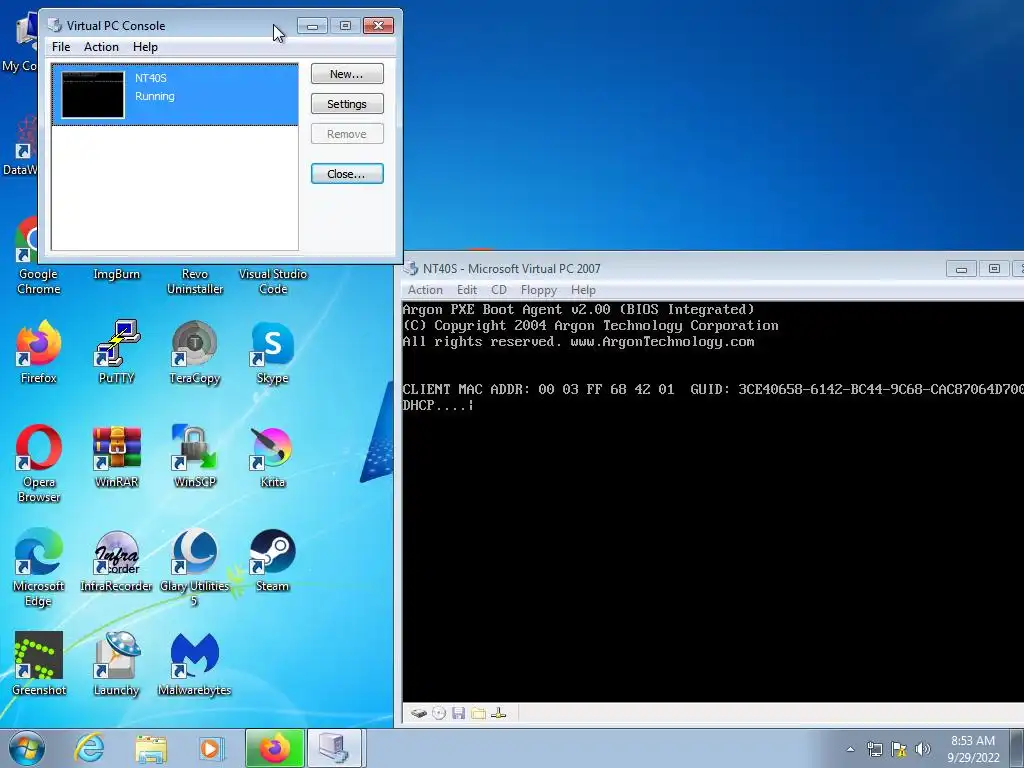
Task: Click the volume speaker tray icon
Action: (x=922, y=749)
